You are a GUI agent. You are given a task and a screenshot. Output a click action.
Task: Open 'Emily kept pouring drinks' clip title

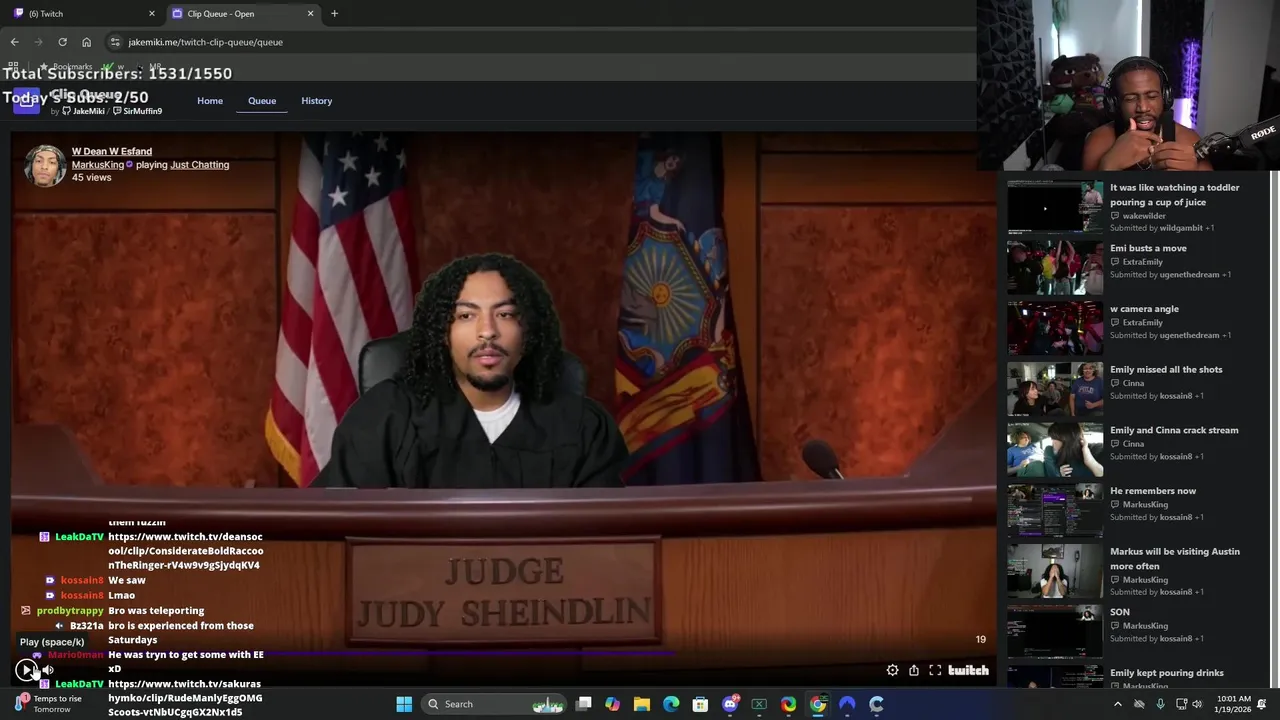(1167, 673)
